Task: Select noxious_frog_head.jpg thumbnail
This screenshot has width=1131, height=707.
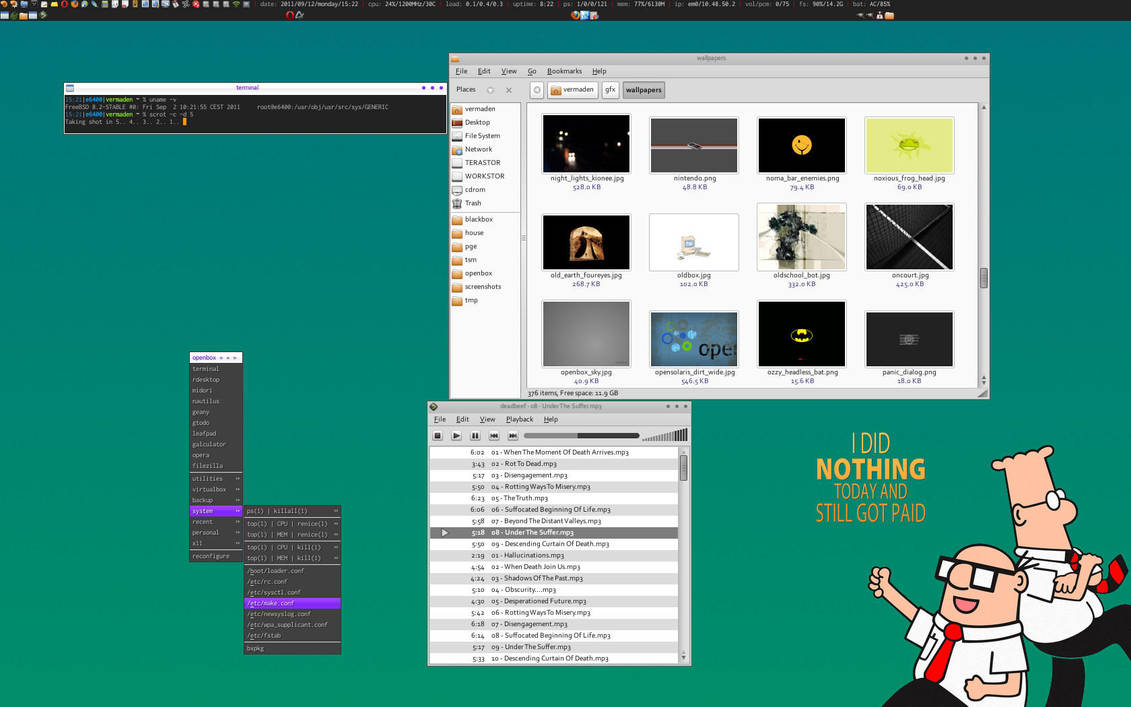Action: coord(909,145)
